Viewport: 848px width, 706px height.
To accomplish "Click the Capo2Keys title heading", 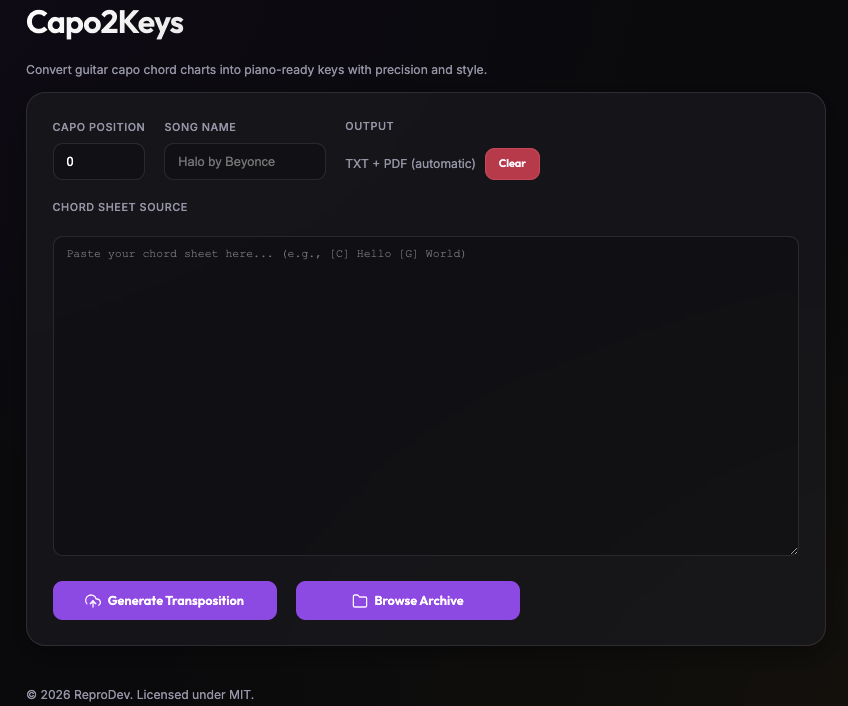I will point(105,22).
